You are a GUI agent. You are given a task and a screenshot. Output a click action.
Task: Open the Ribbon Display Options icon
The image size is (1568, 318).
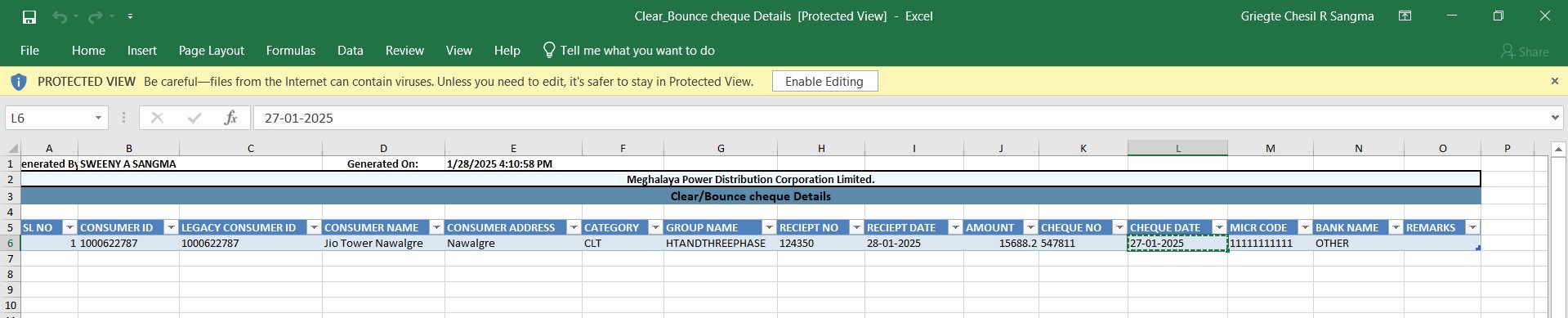pyautogui.click(x=1405, y=16)
